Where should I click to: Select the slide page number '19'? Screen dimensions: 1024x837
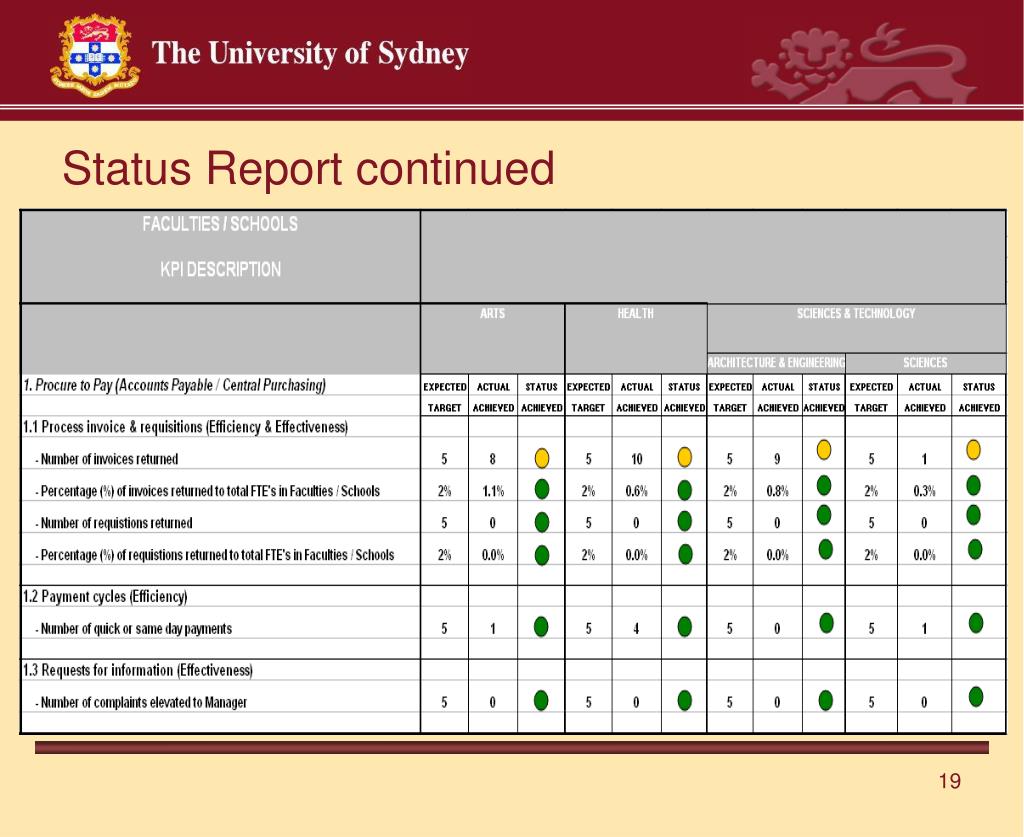click(x=950, y=781)
